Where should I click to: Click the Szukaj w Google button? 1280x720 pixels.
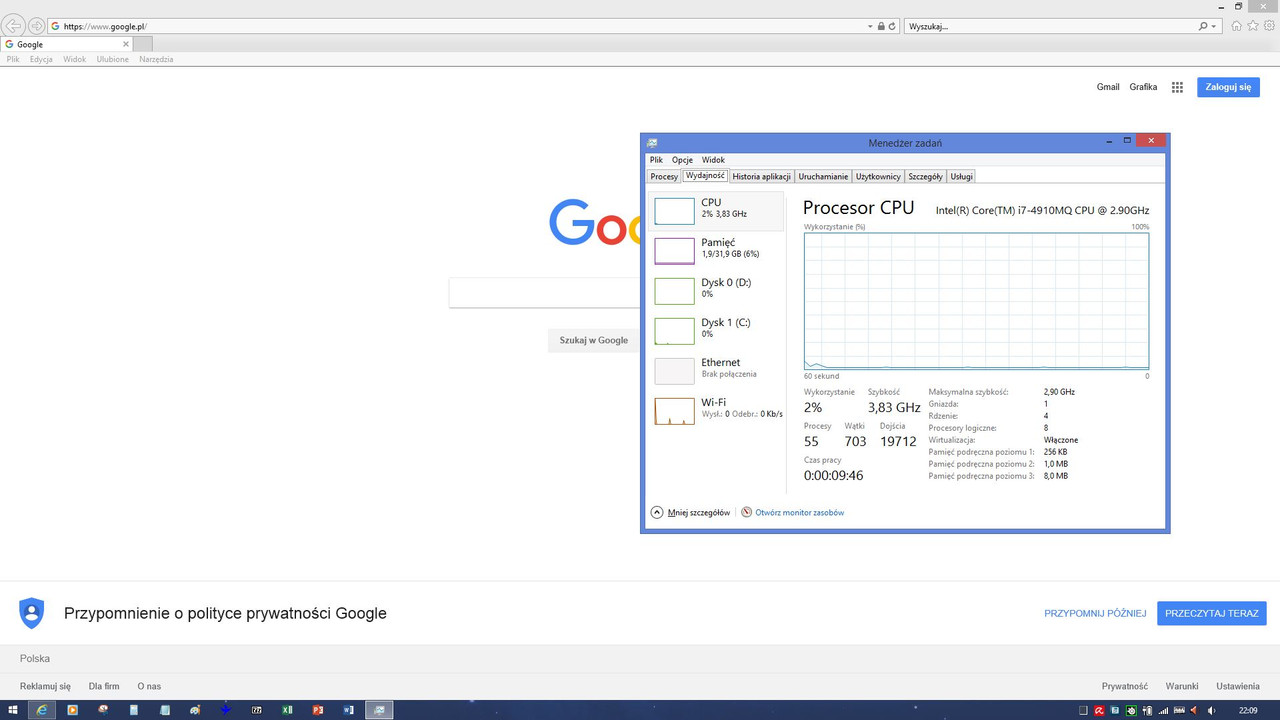point(594,340)
